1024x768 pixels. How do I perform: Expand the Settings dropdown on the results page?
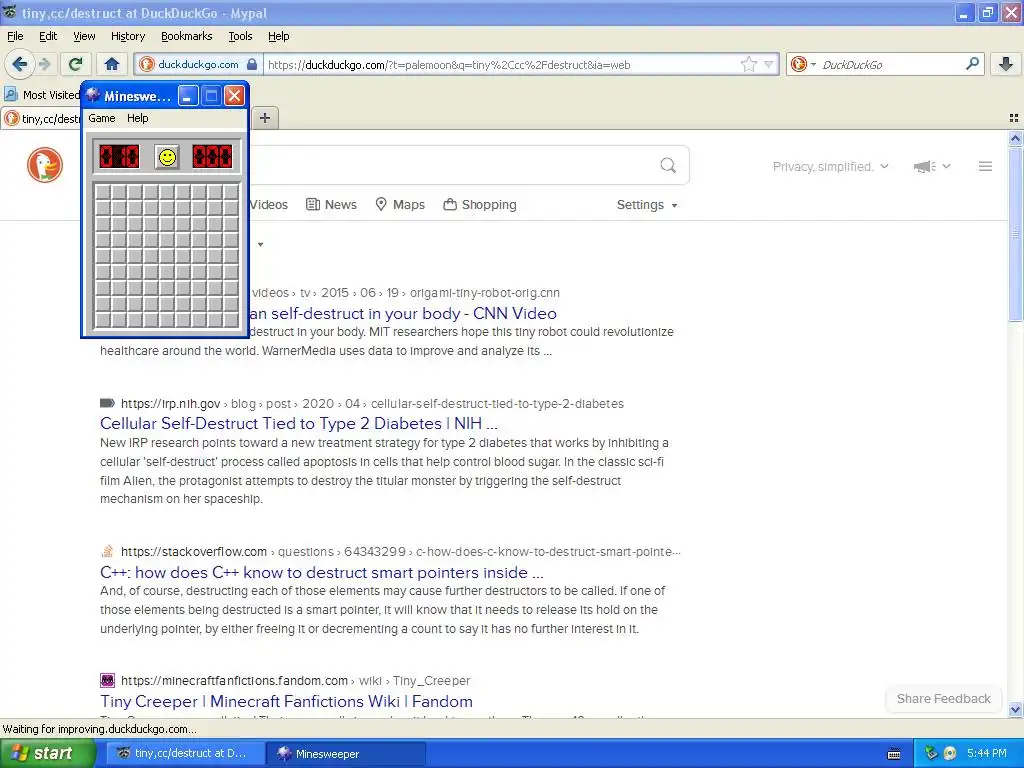coord(675,206)
